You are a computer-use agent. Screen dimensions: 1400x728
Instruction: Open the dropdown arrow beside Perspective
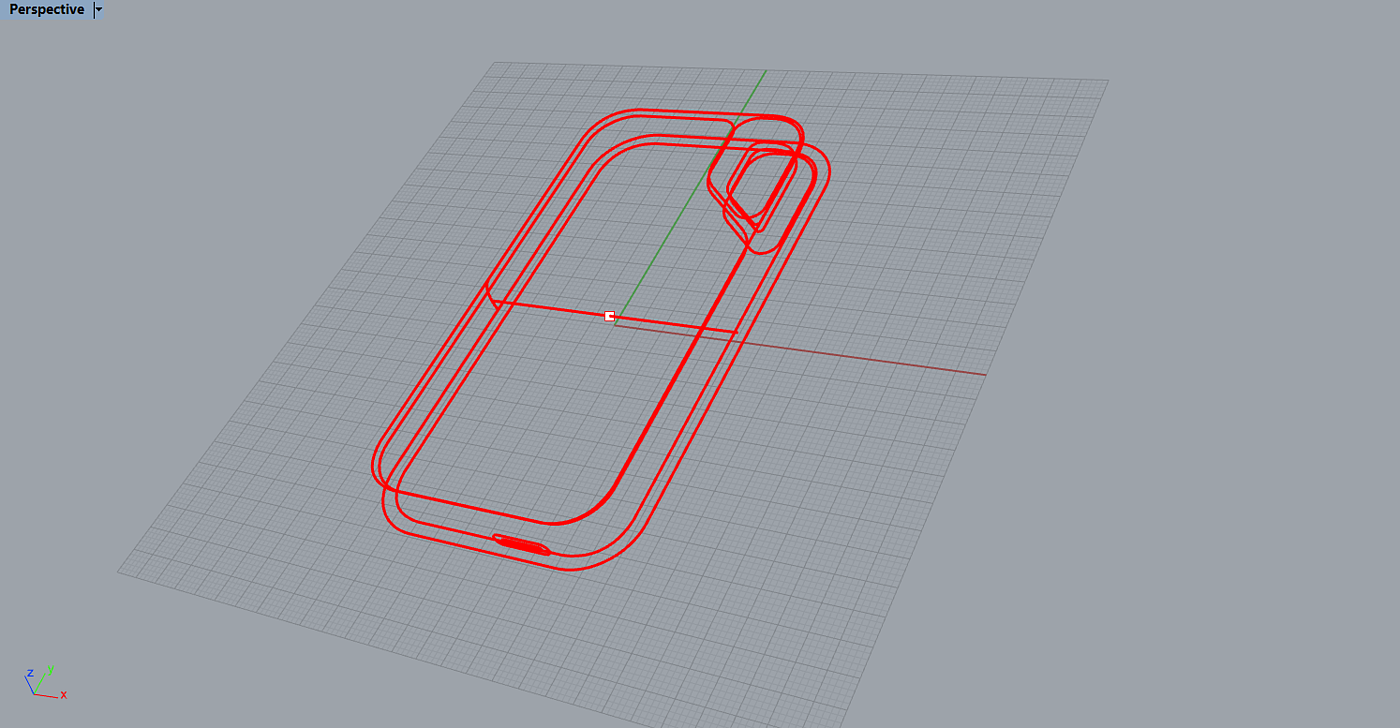click(98, 10)
